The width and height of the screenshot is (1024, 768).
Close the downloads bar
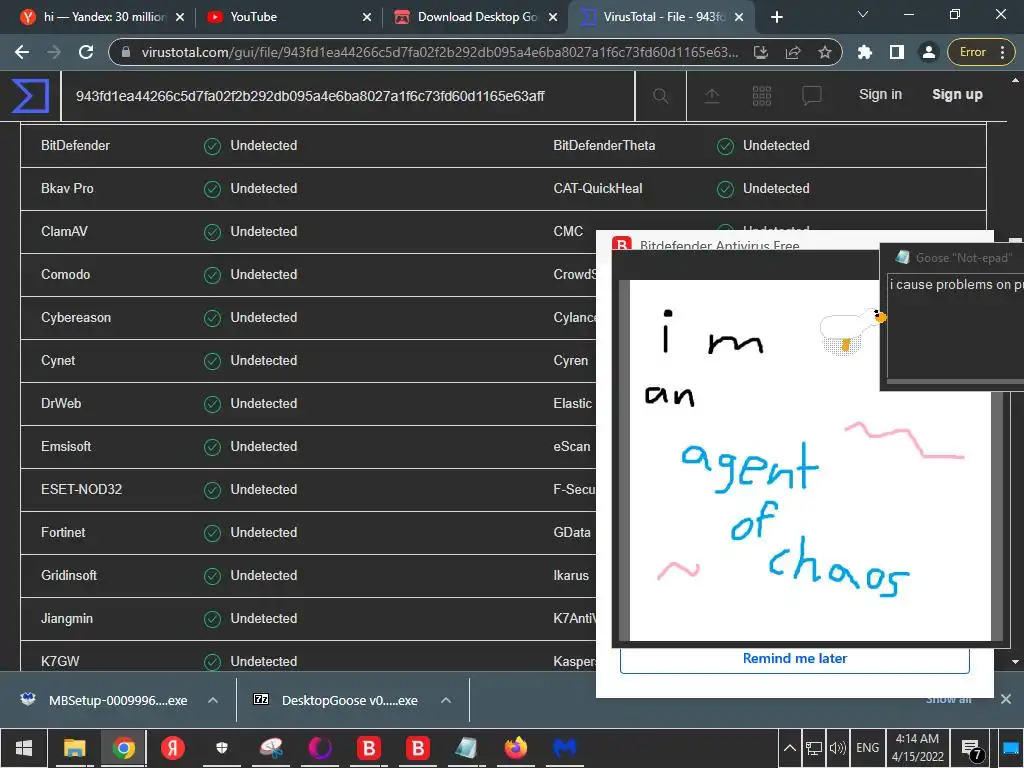click(x=1006, y=699)
